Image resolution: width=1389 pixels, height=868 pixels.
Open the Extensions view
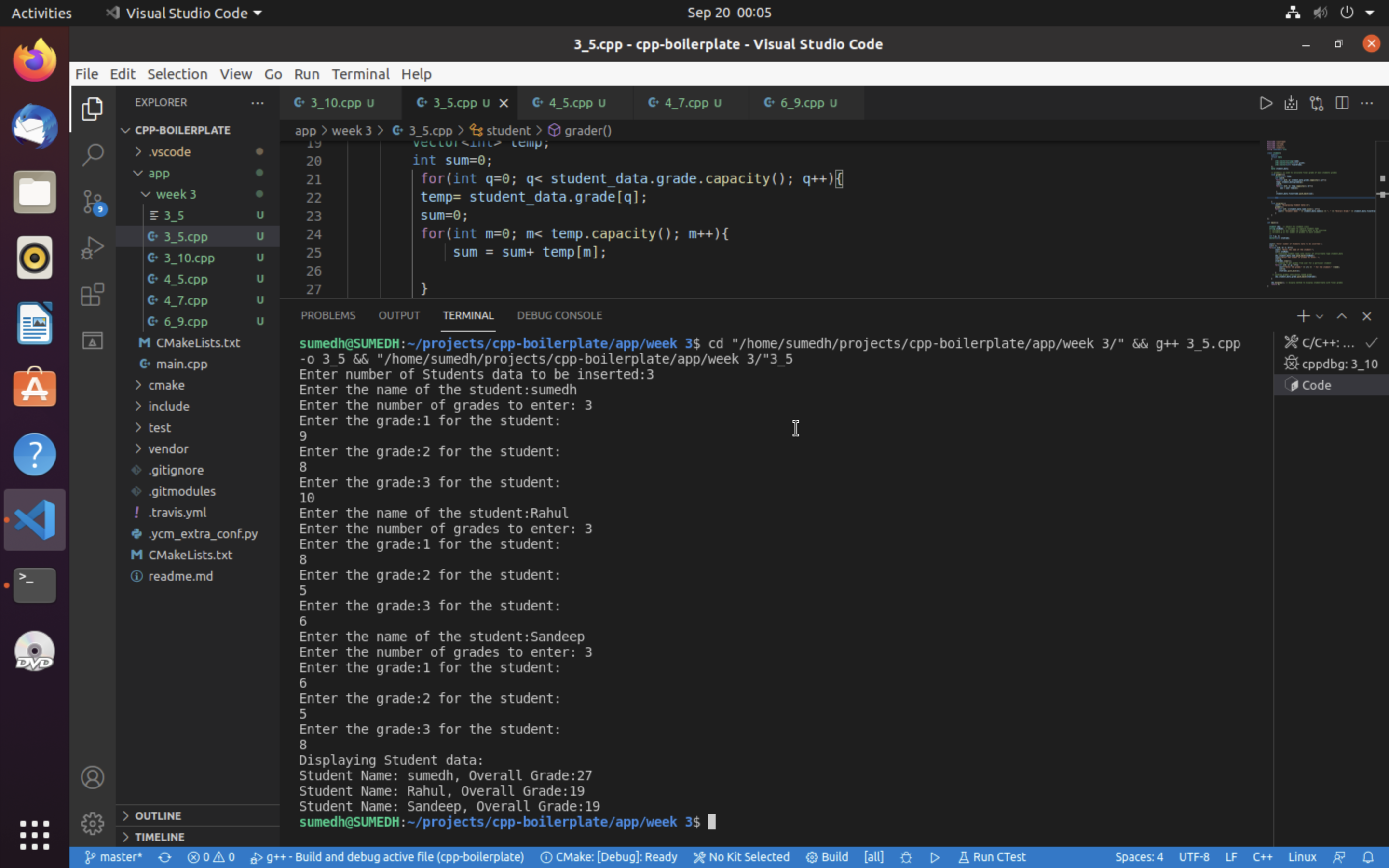[93, 295]
